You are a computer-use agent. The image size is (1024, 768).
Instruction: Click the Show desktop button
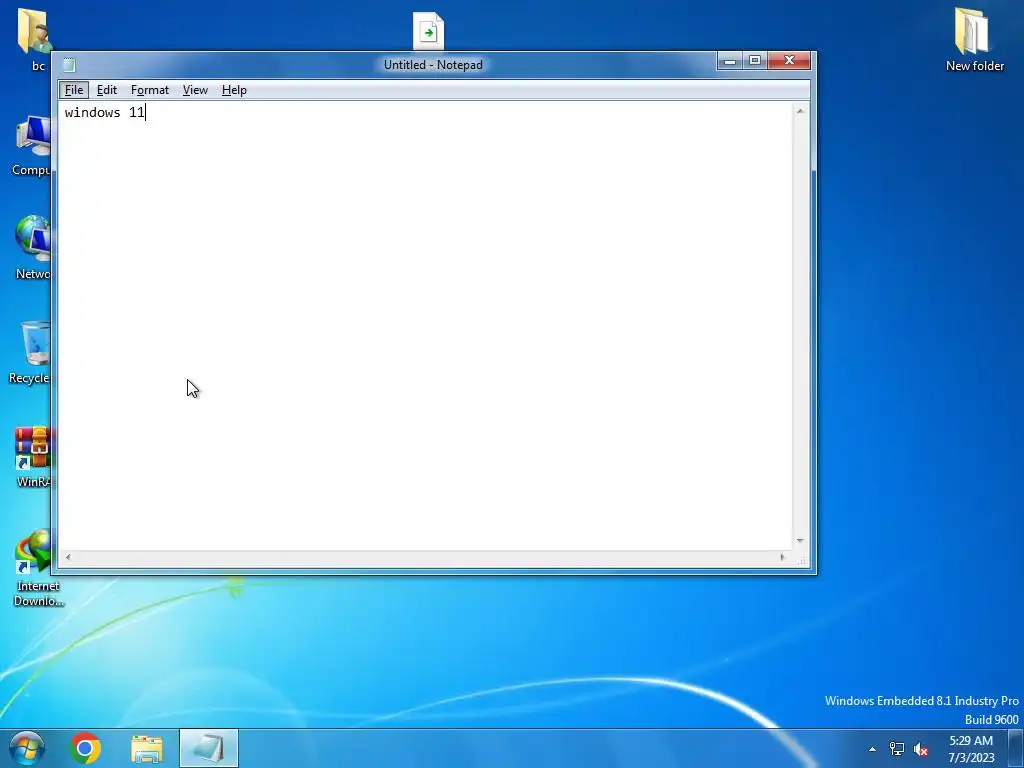1016,748
